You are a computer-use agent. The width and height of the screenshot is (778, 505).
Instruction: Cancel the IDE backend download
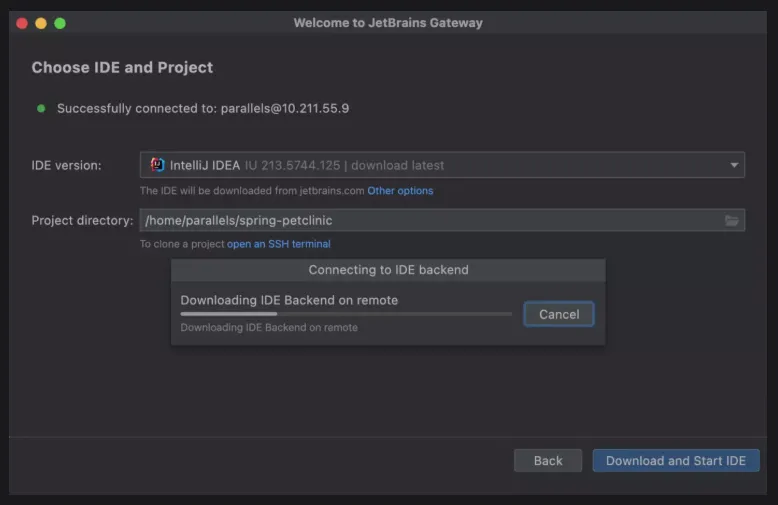click(x=559, y=314)
